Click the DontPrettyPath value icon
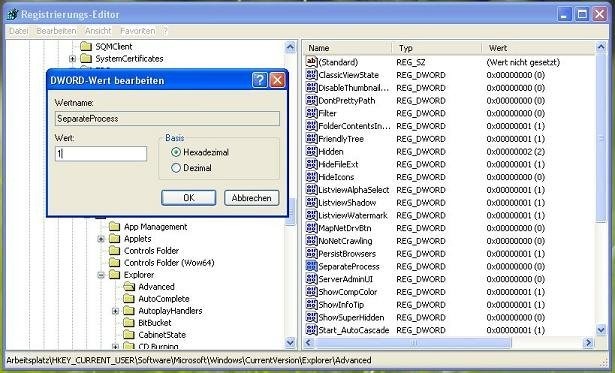 point(311,100)
